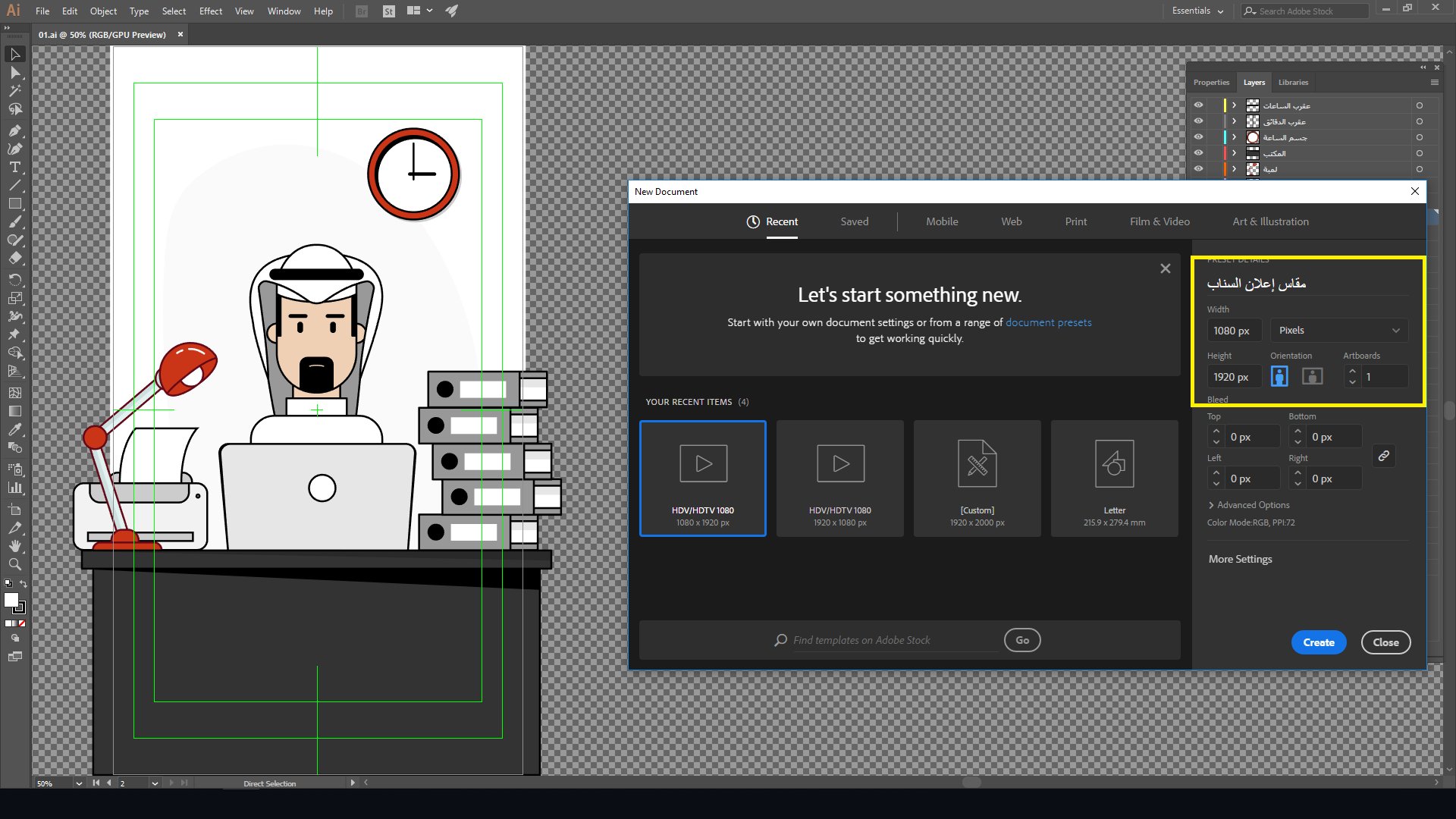Open the Essentials workspace dropdown
Image resolution: width=1456 pixels, height=819 pixels.
(1197, 11)
